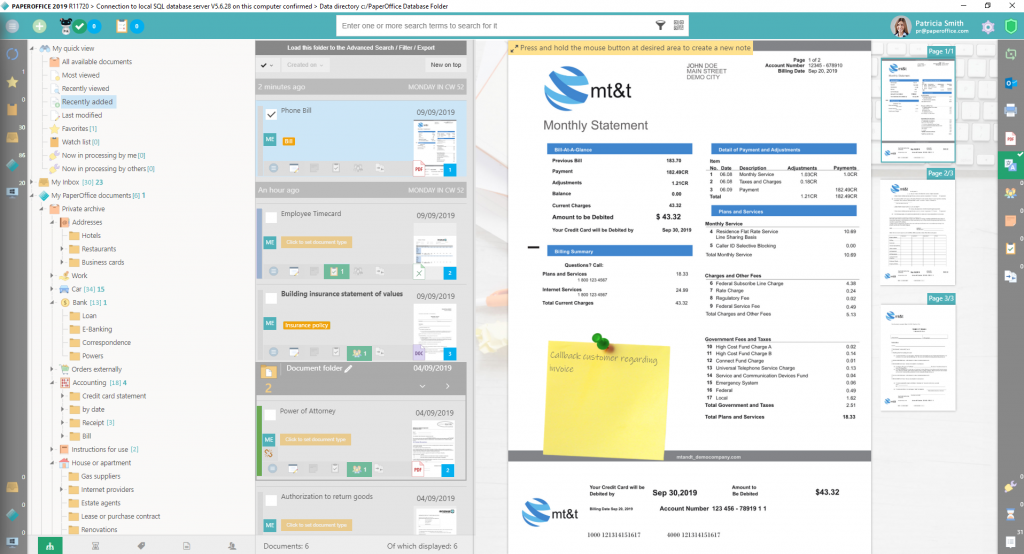Click the wrench processing icon in right sidebar
The width and height of the screenshot is (1024, 554).
point(1010,486)
